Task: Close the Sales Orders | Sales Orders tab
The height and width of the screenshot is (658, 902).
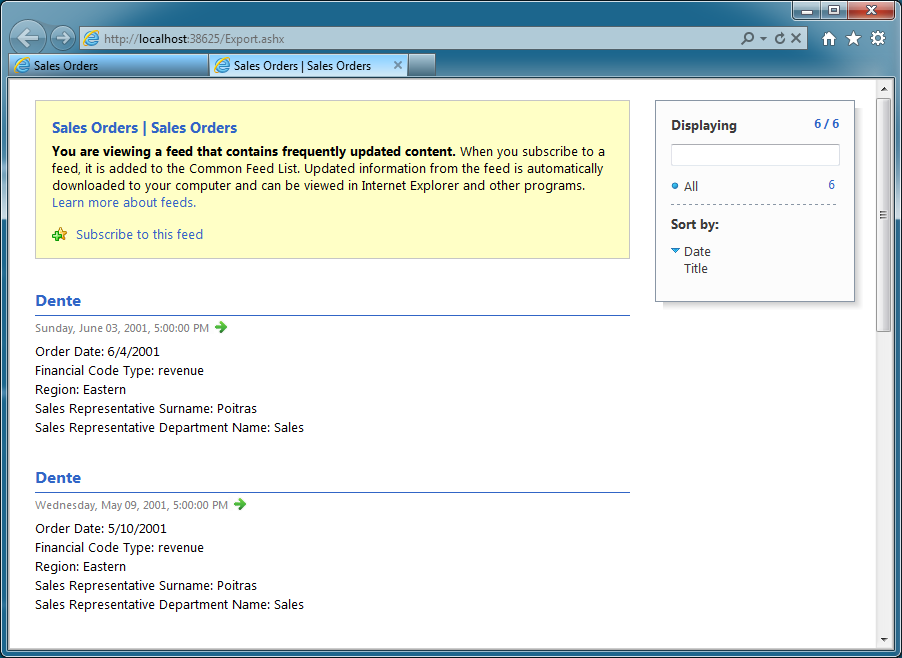Action: [398, 66]
